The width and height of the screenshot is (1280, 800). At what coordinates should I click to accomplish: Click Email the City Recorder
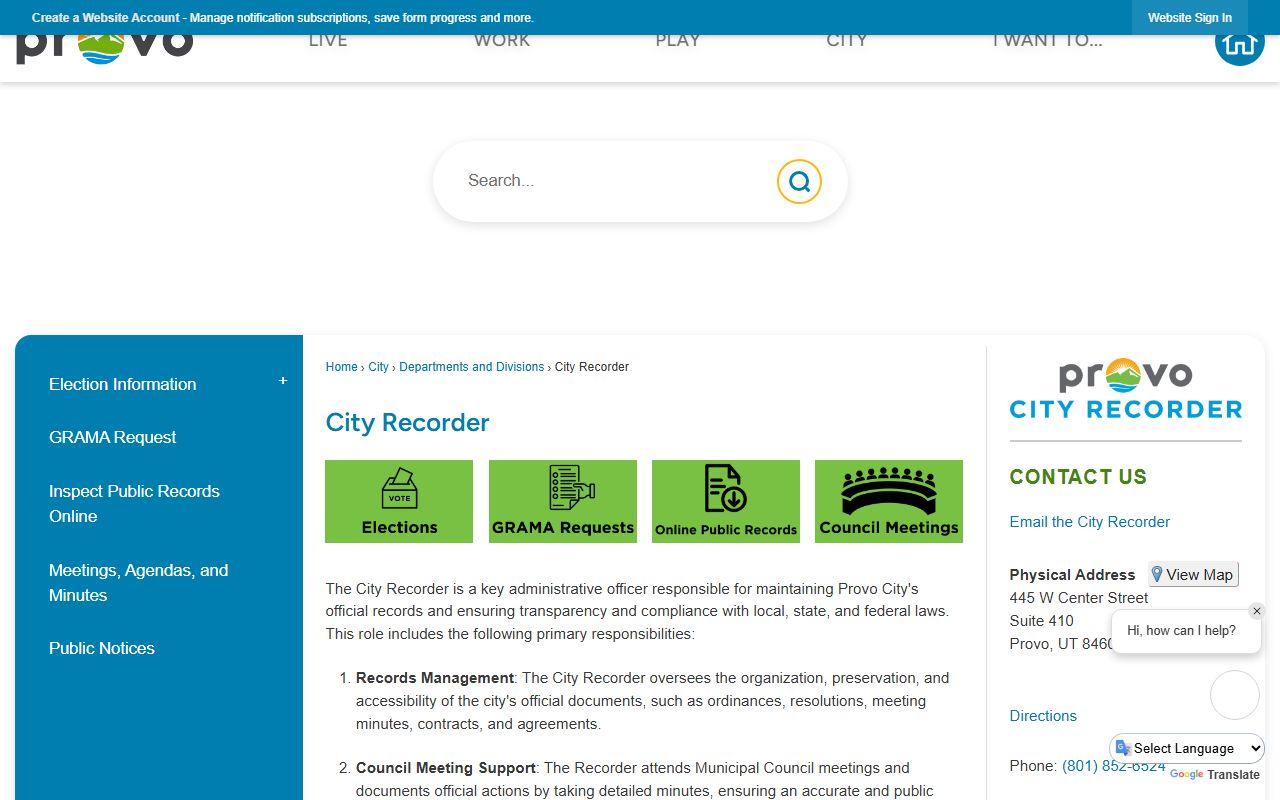(1089, 522)
